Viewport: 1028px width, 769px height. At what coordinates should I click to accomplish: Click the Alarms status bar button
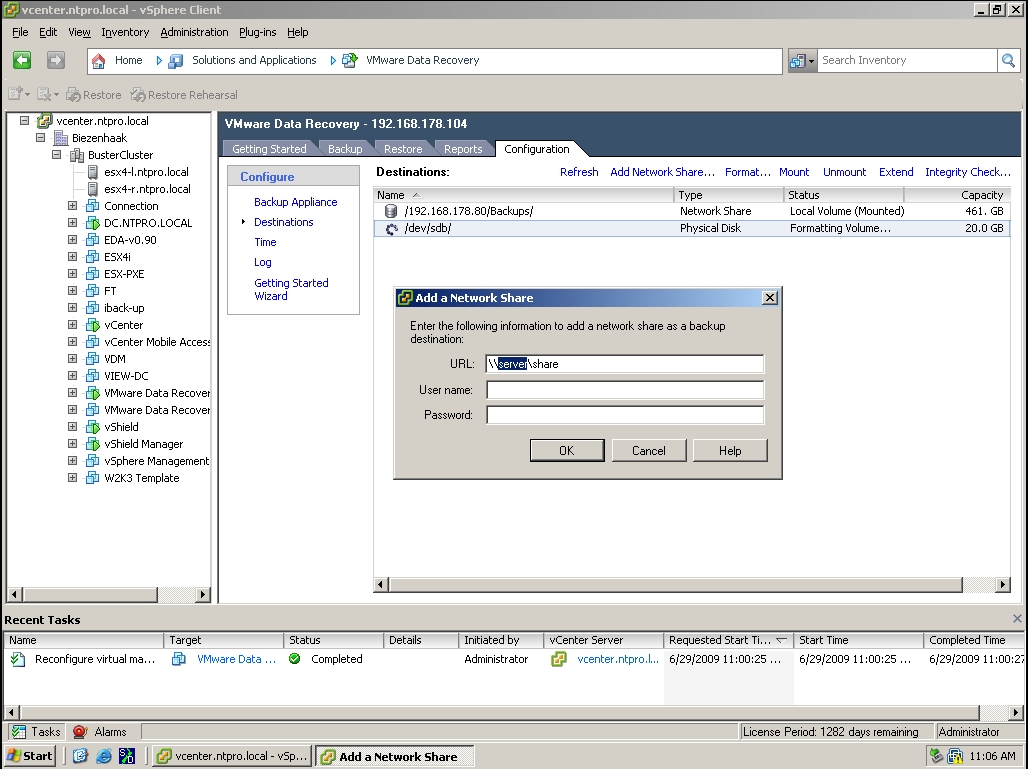[x=100, y=732]
